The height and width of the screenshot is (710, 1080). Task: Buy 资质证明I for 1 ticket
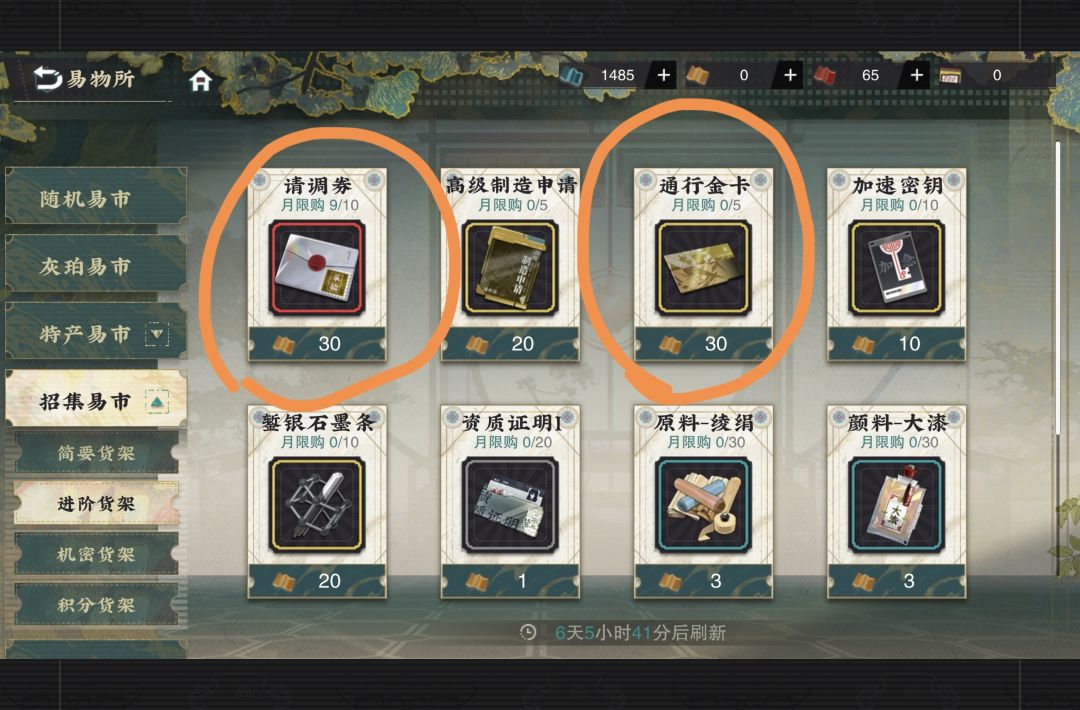click(x=510, y=581)
